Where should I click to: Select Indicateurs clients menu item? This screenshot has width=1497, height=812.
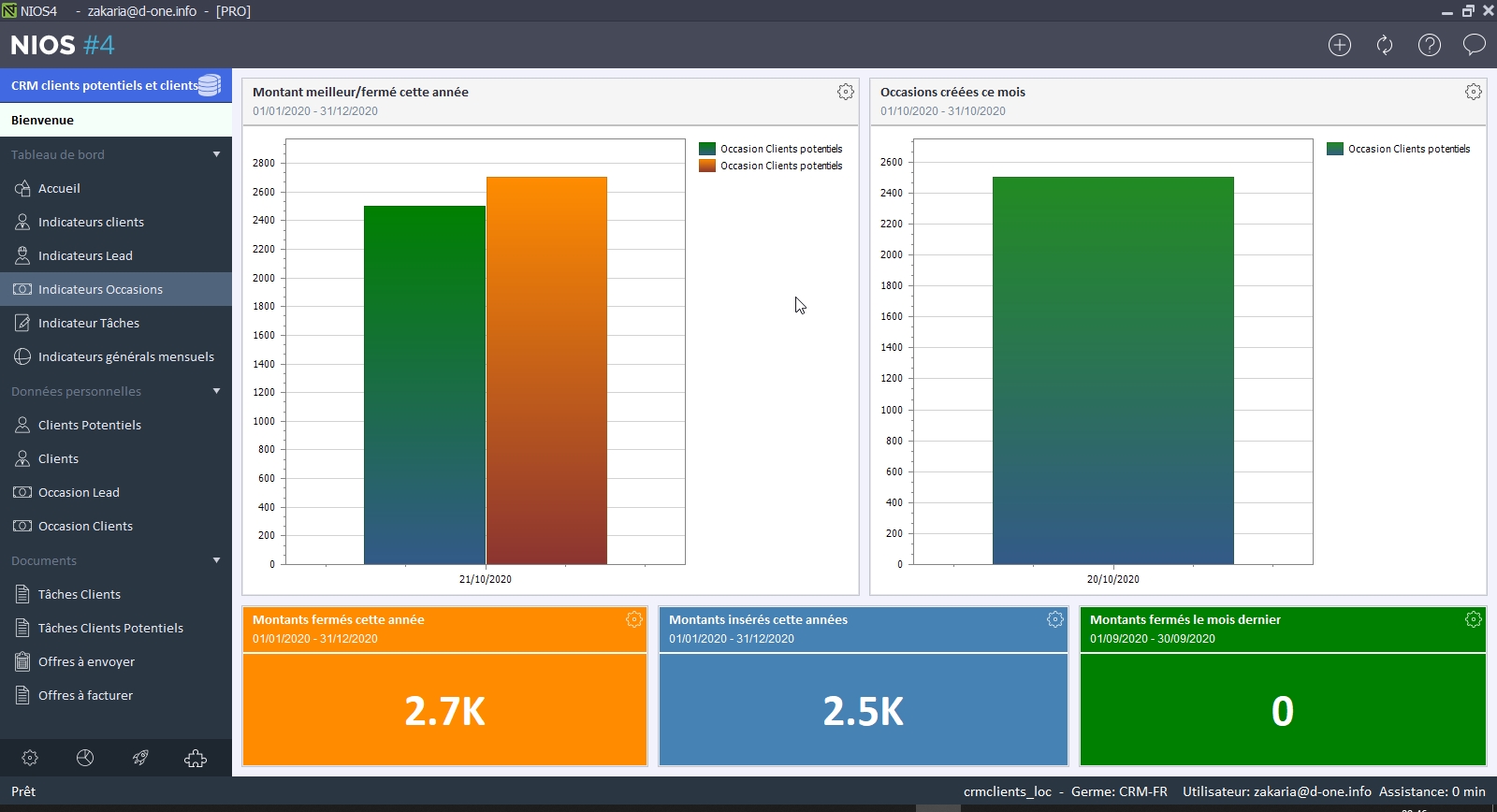(91, 222)
